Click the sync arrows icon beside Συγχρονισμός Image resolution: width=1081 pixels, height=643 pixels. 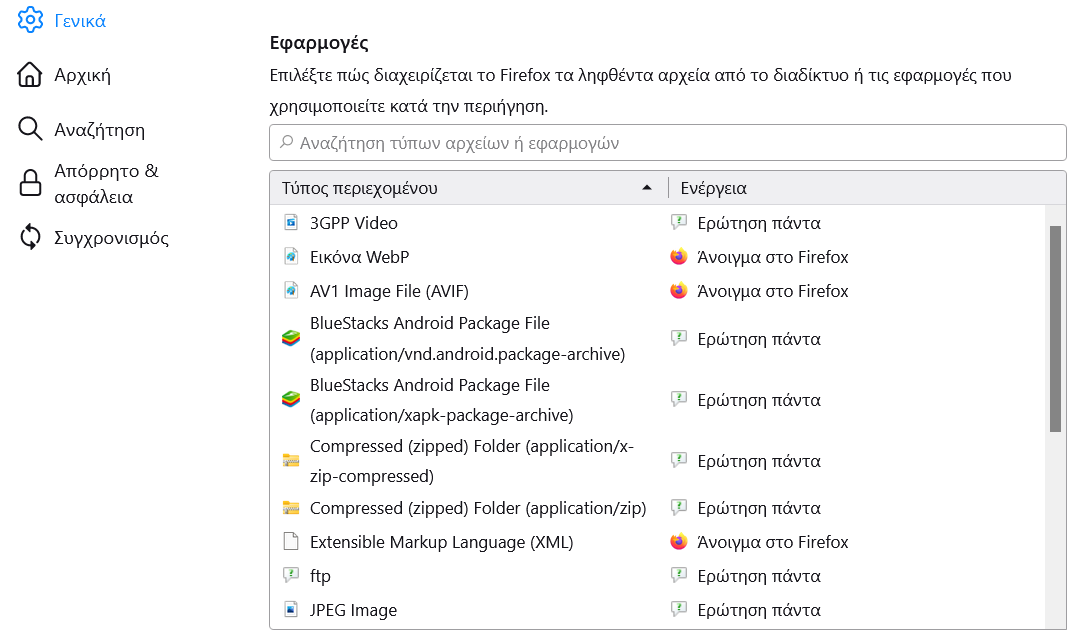(30, 237)
